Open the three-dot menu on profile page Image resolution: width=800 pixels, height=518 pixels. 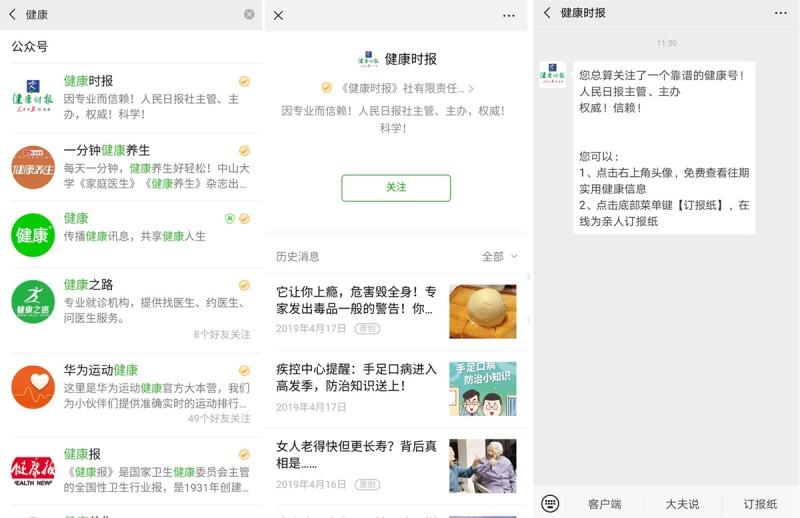(509, 16)
